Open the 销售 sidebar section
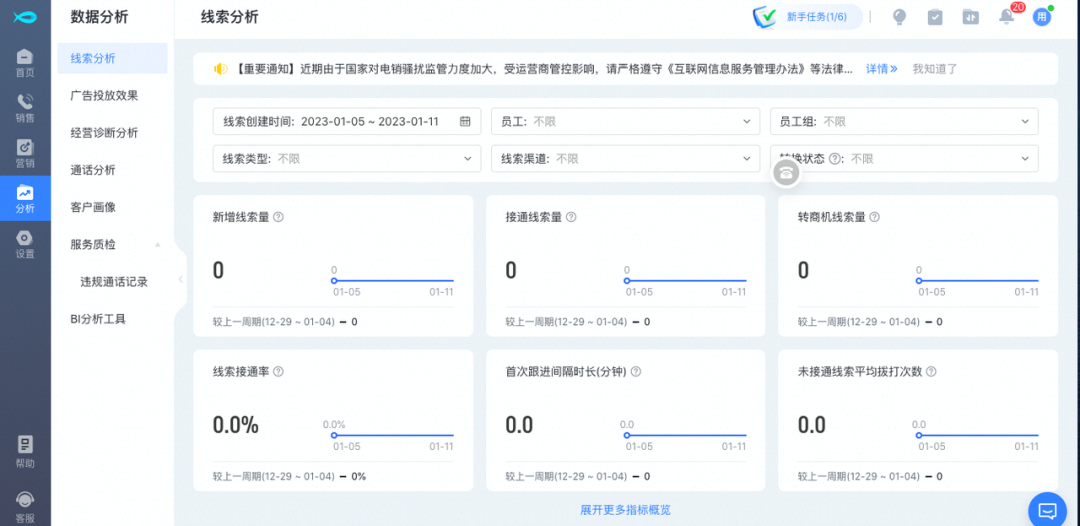Viewport: 1080px width, 526px height. (x=25, y=108)
